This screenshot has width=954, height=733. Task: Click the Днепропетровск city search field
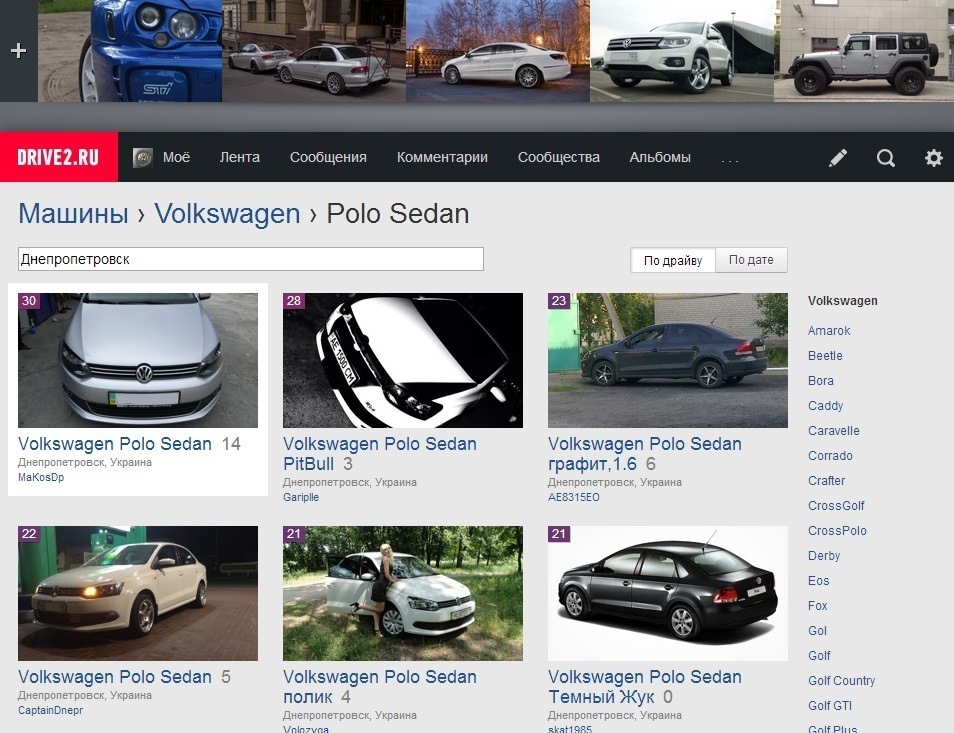251,259
